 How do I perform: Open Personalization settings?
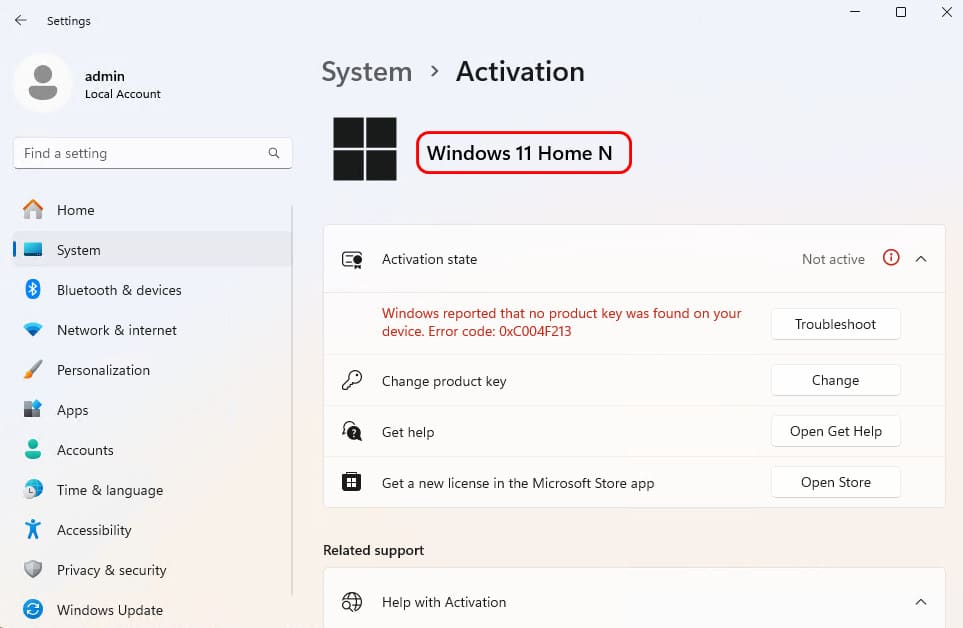click(152, 370)
